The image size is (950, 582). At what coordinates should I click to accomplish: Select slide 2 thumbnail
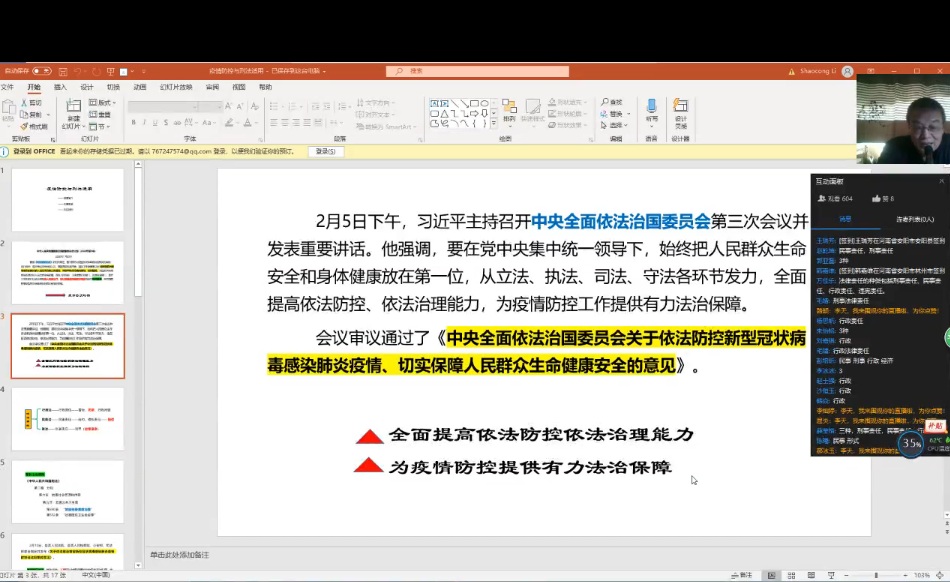pyautogui.click(x=68, y=273)
